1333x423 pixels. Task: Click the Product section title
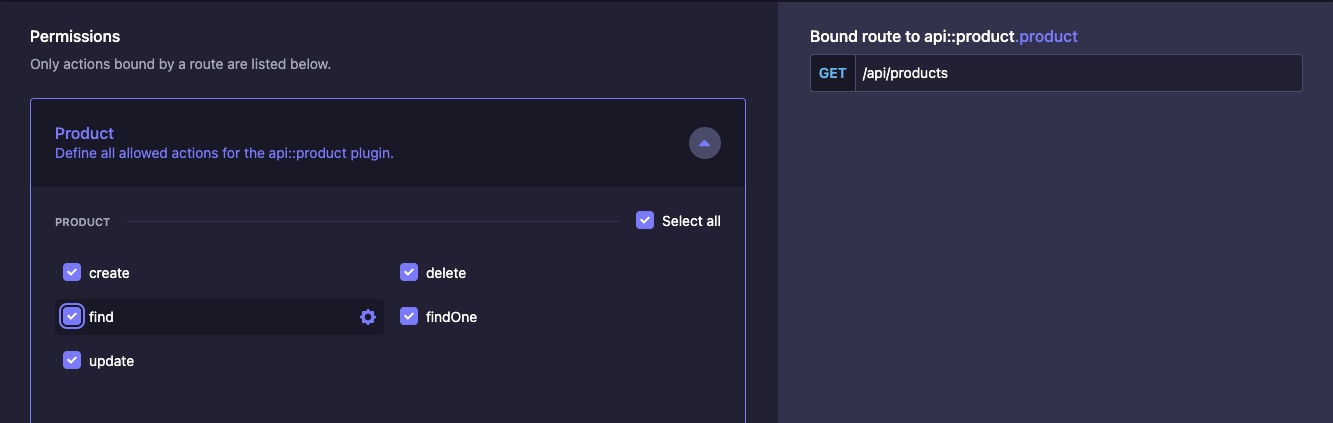coord(85,133)
